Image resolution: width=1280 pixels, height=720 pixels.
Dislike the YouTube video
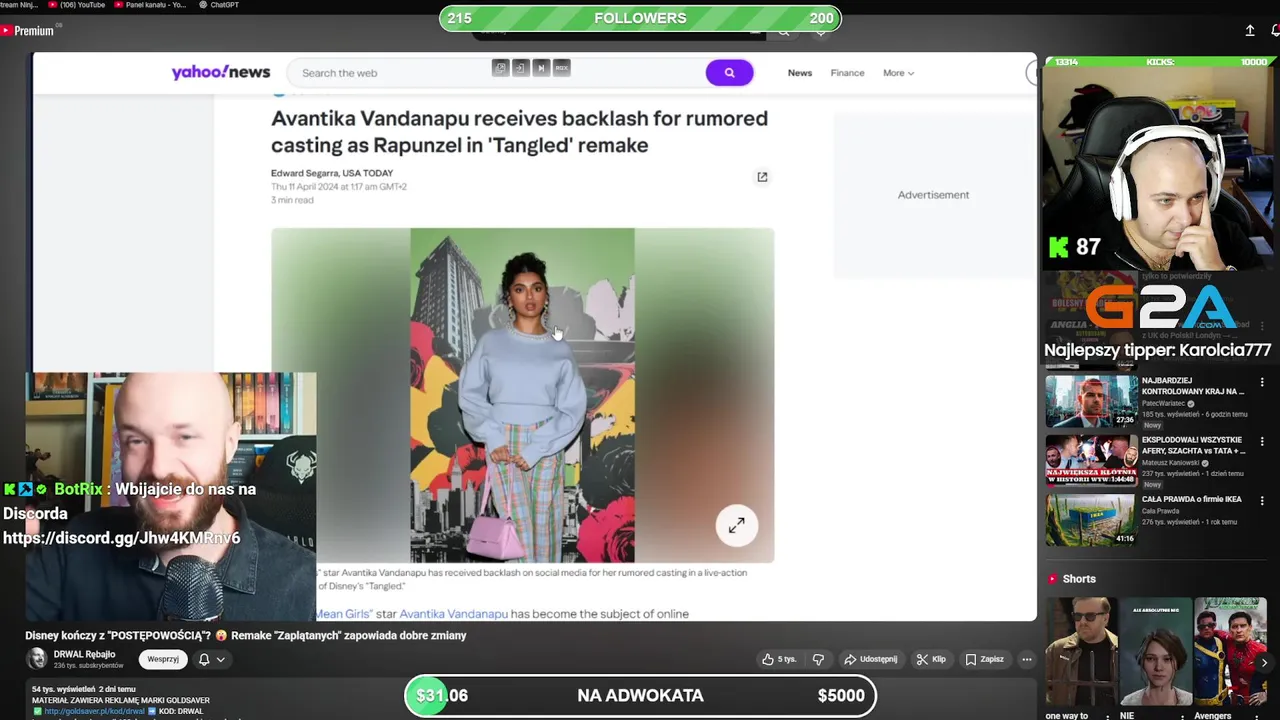click(818, 659)
